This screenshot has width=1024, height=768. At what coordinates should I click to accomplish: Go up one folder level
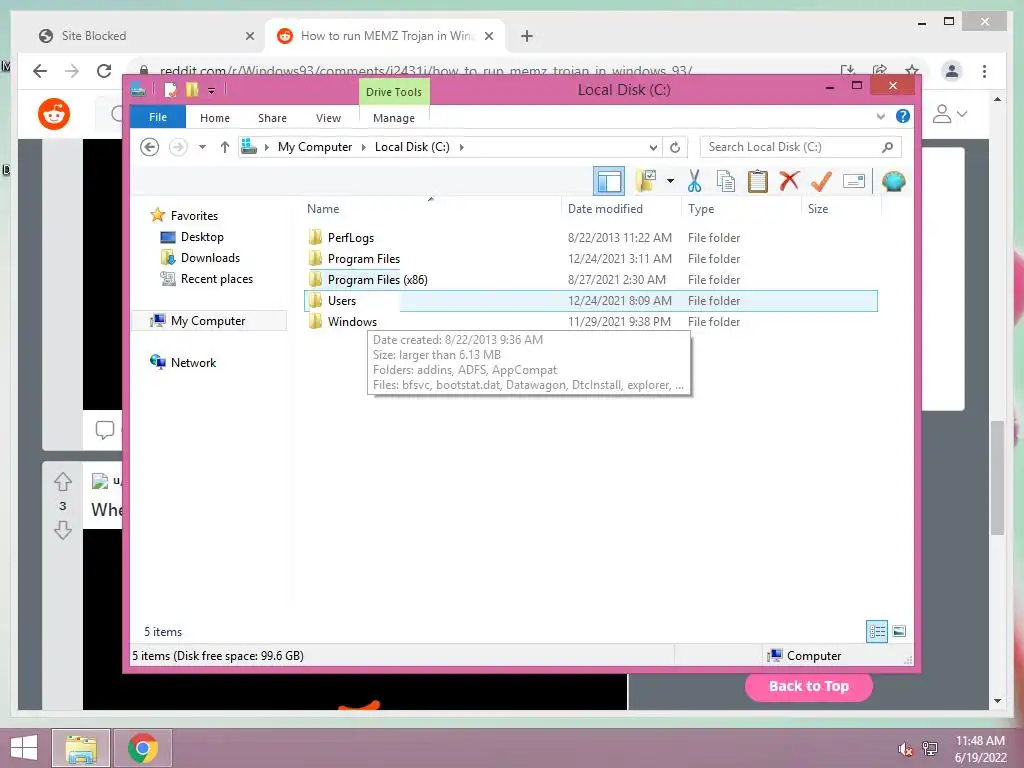(x=225, y=147)
